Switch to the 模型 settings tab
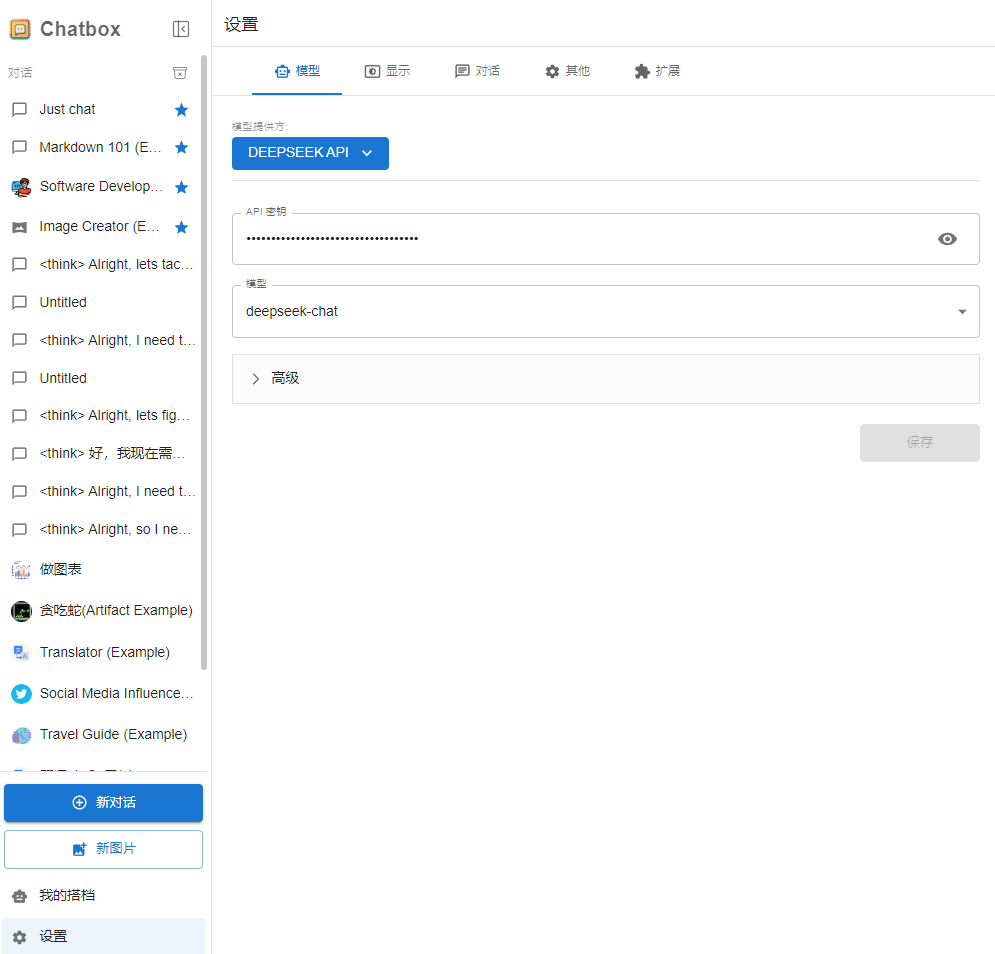Screen dimensions: 995x954 297,71
